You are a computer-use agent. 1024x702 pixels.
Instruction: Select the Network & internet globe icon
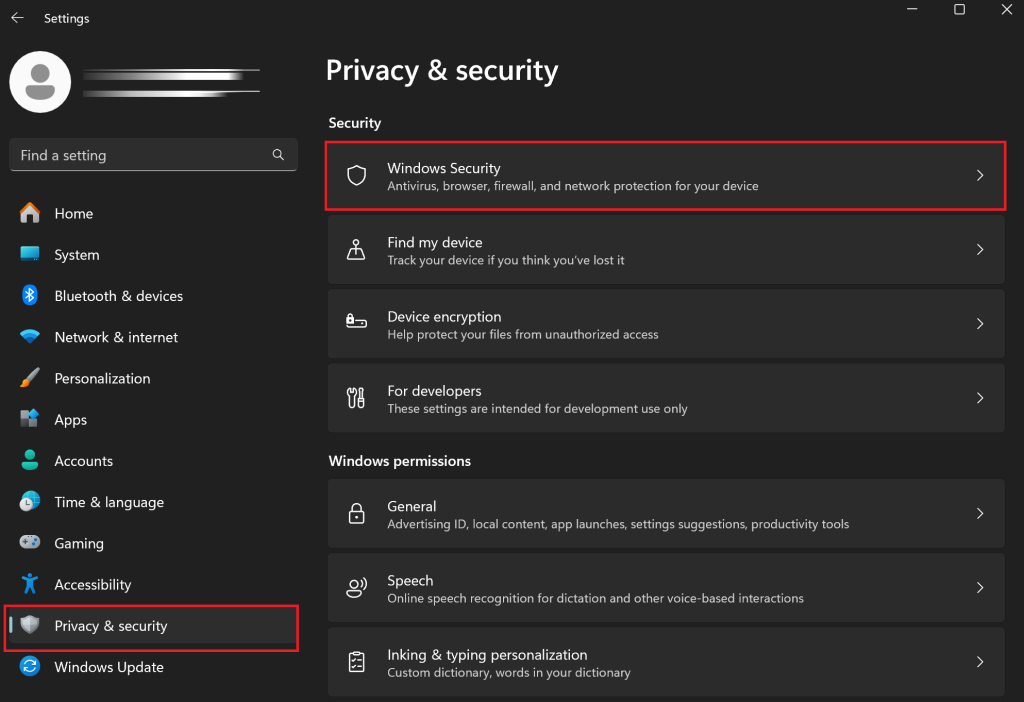[30, 337]
